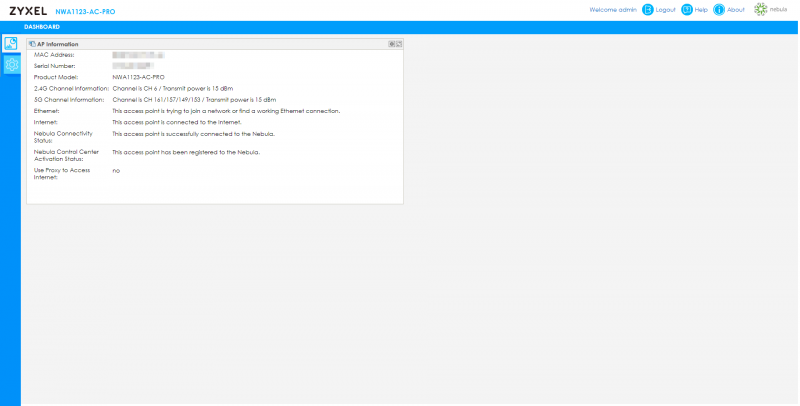Open the Nebula logo link
The width and height of the screenshot is (800, 406).
770,9
